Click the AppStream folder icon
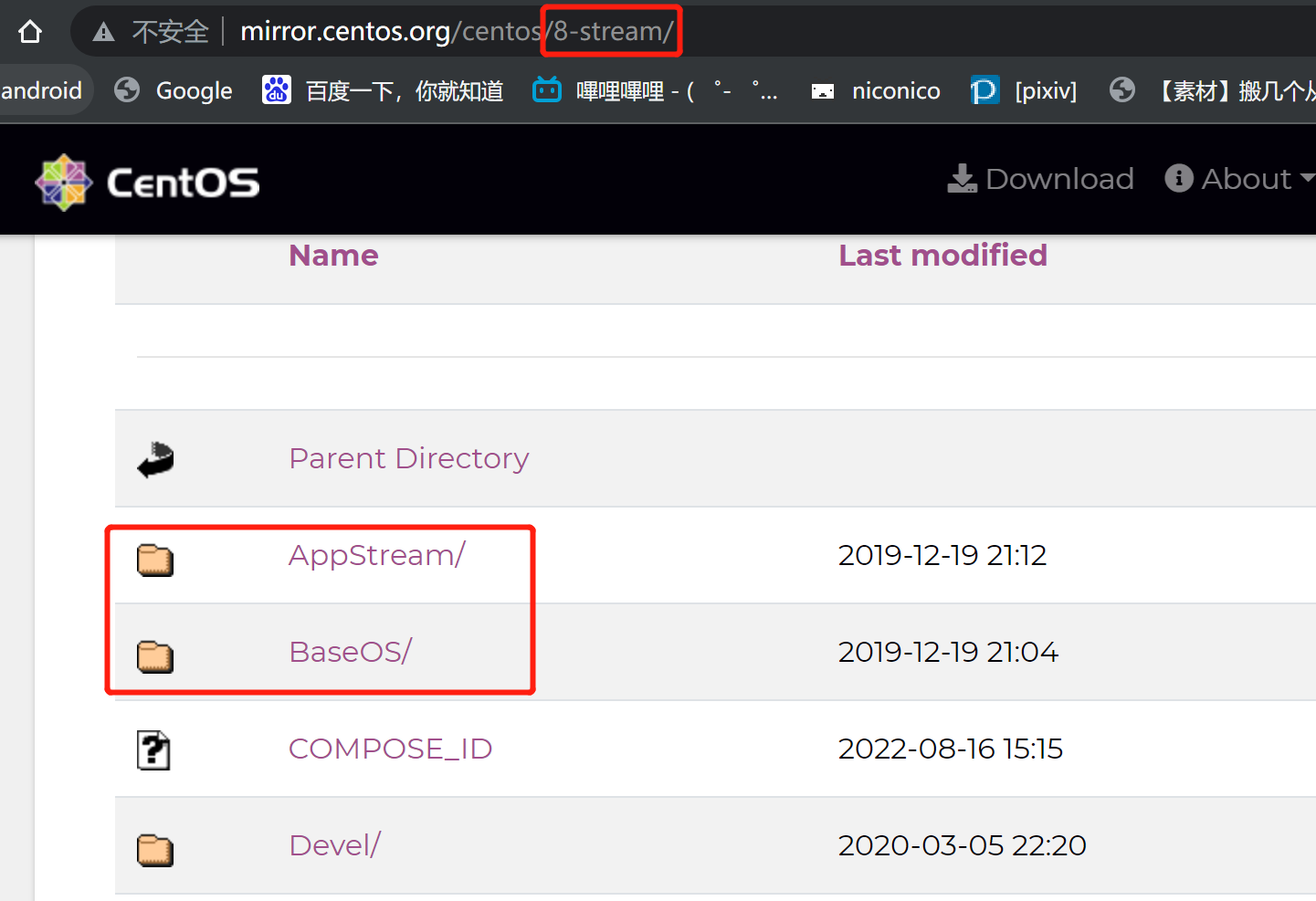Image resolution: width=1316 pixels, height=901 pixels. (x=155, y=560)
